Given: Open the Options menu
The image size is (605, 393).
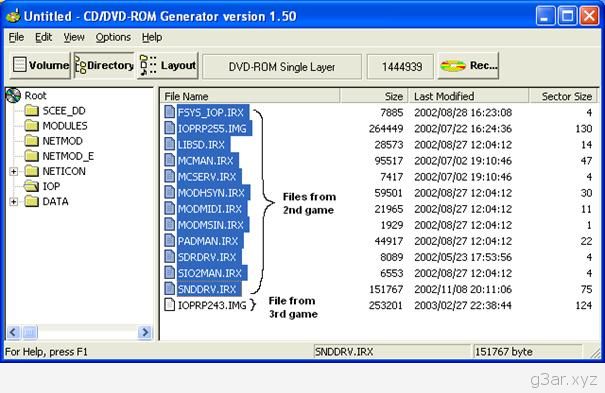Looking at the screenshot, I should pyautogui.click(x=113, y=37).
